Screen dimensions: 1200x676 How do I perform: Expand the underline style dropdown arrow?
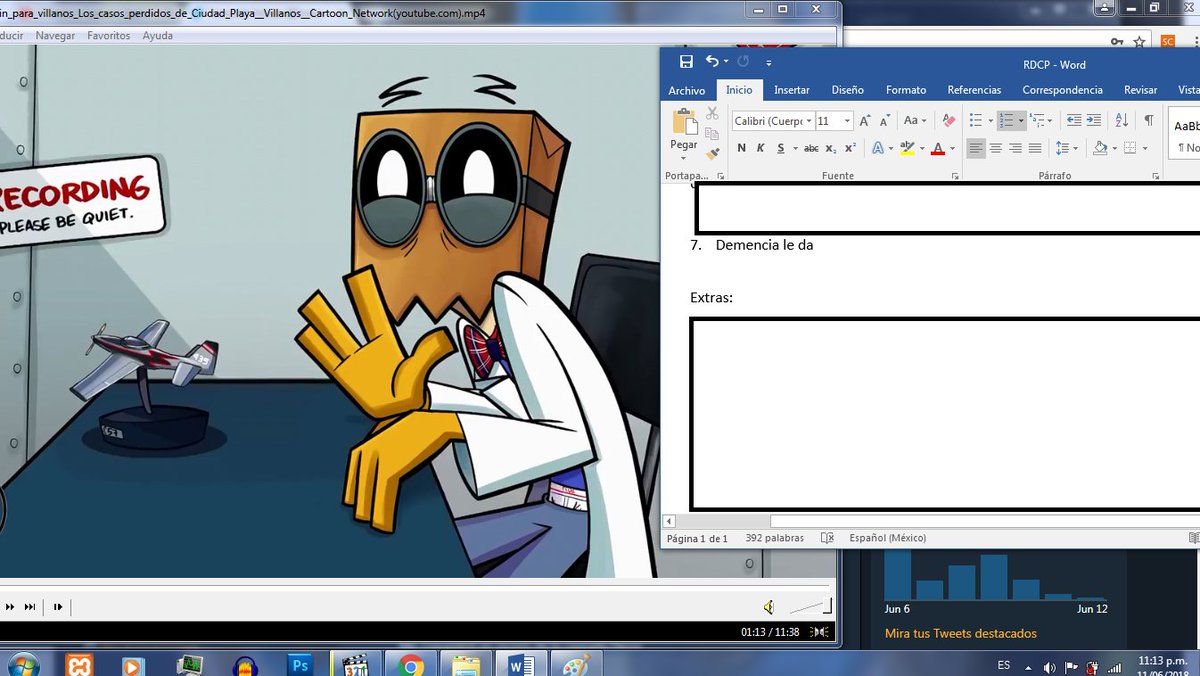(x=794, y=148)
